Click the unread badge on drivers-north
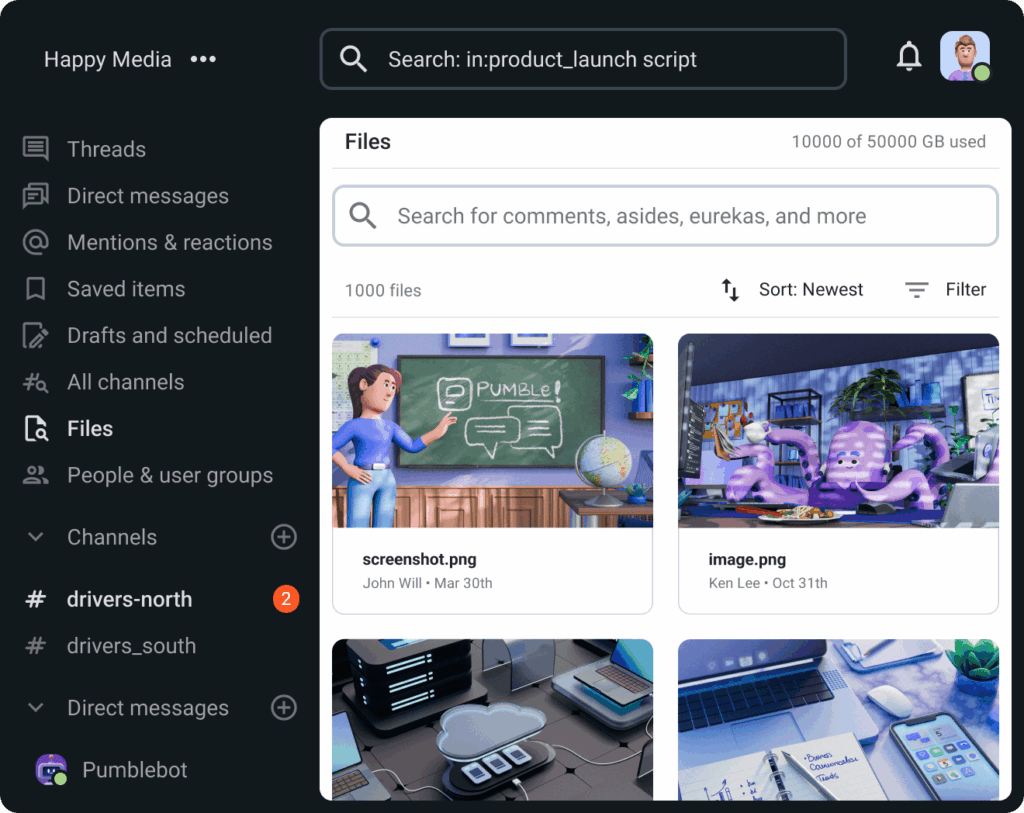Viewport: 1024px width, 813px height. tap(286, 599)
